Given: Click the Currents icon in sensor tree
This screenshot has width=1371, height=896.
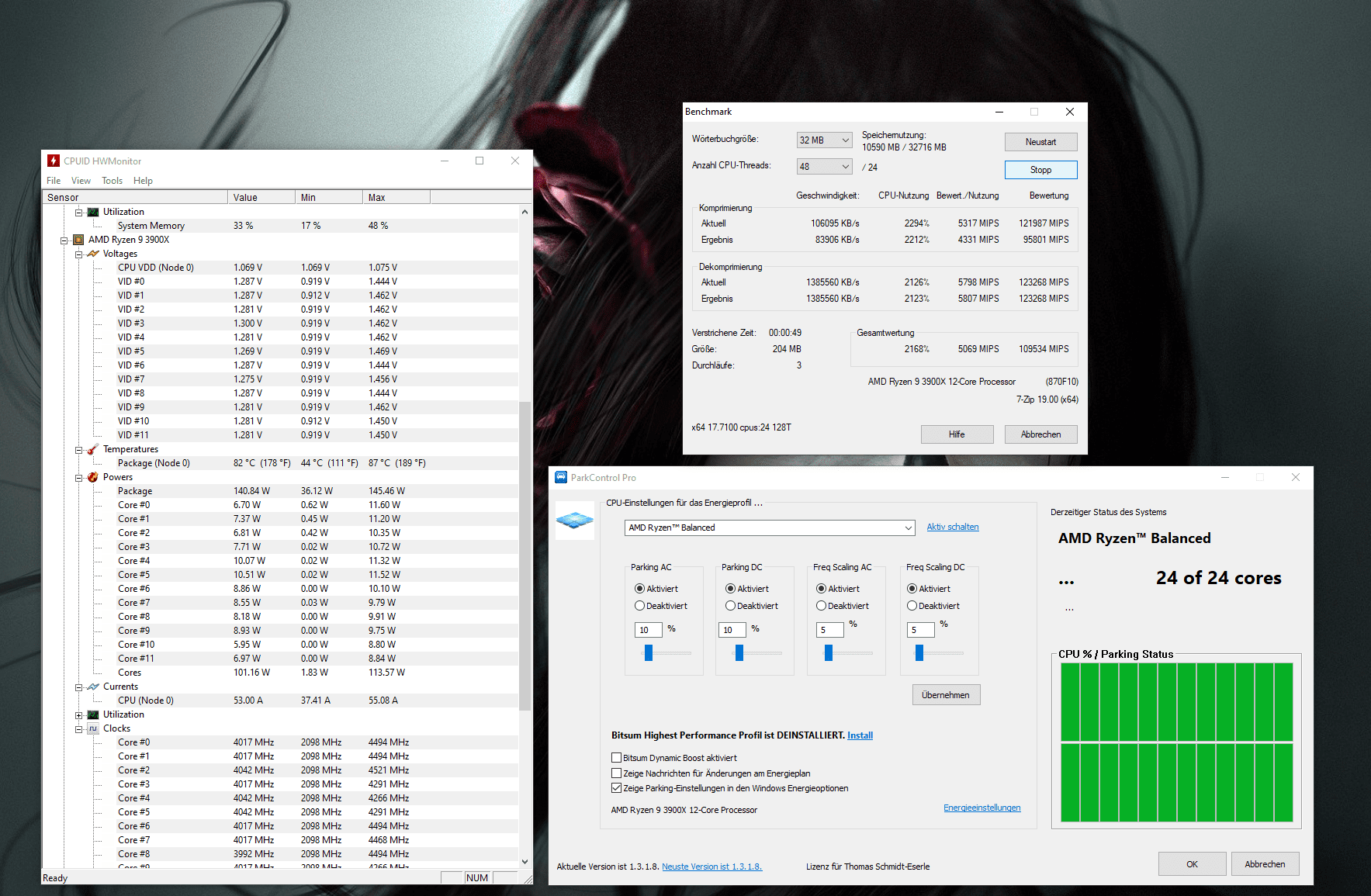Looking at the screenshot, I should pyautogui.click(x=93, y=687).
